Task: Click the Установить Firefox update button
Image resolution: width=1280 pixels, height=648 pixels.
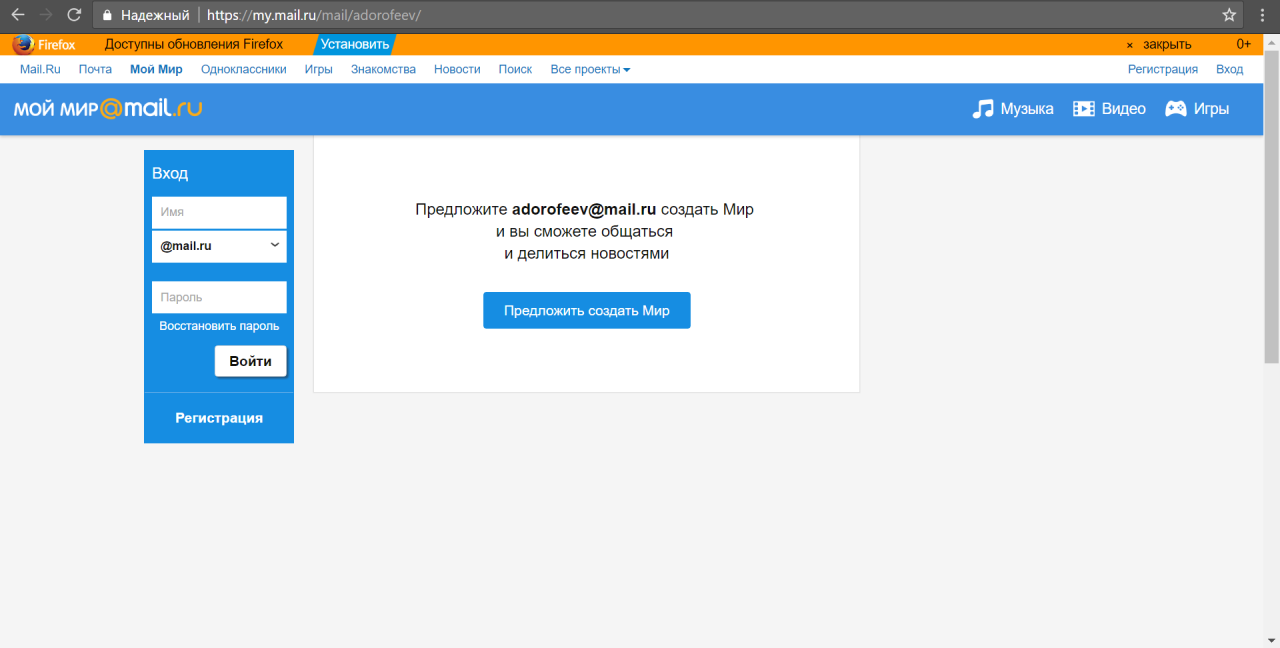Action: pos(355,44)
